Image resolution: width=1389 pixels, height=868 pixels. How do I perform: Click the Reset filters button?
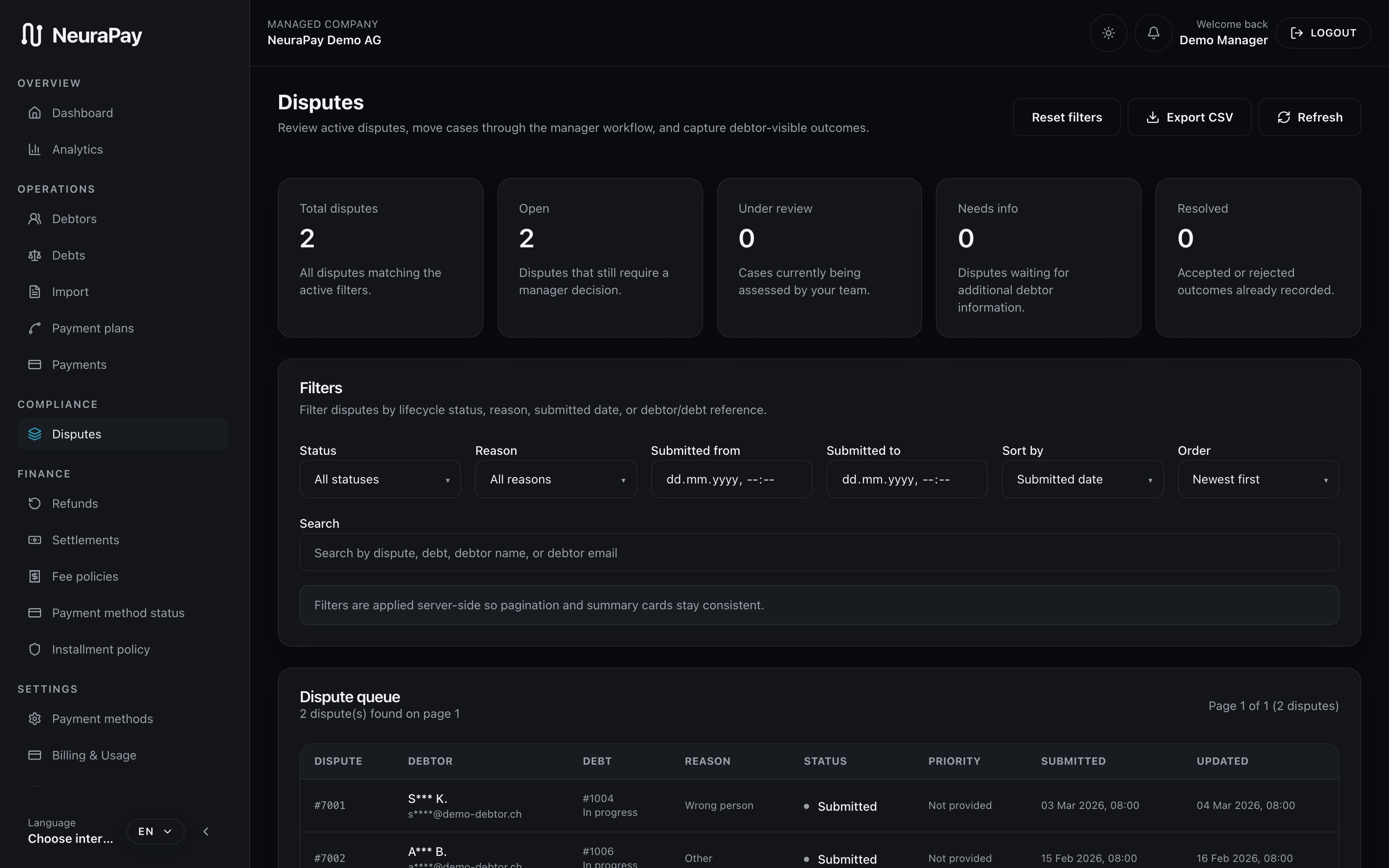click(1066, 117)
